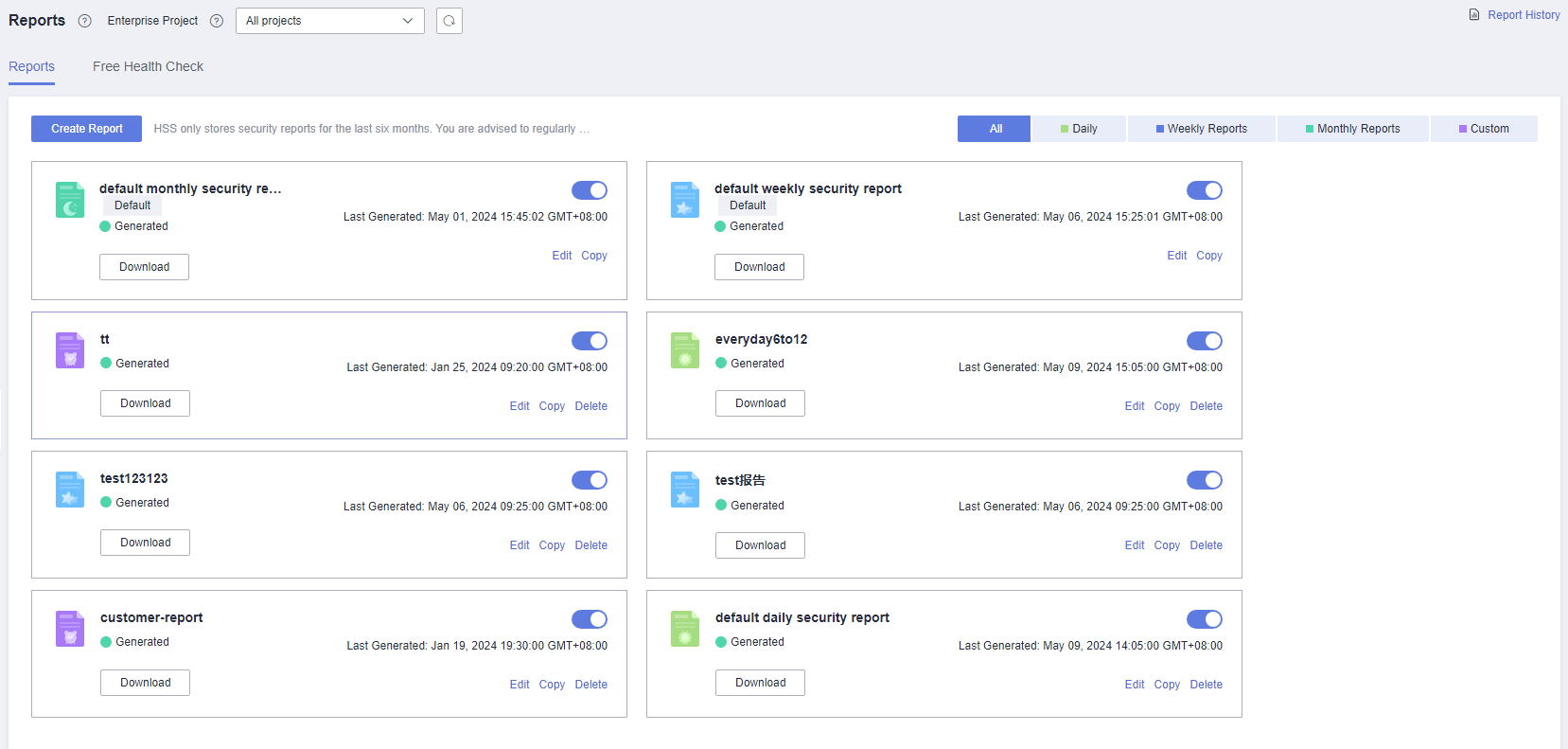Click the refresh icon button
Viewport: 1568px width, 749px height.
(449, 21)
